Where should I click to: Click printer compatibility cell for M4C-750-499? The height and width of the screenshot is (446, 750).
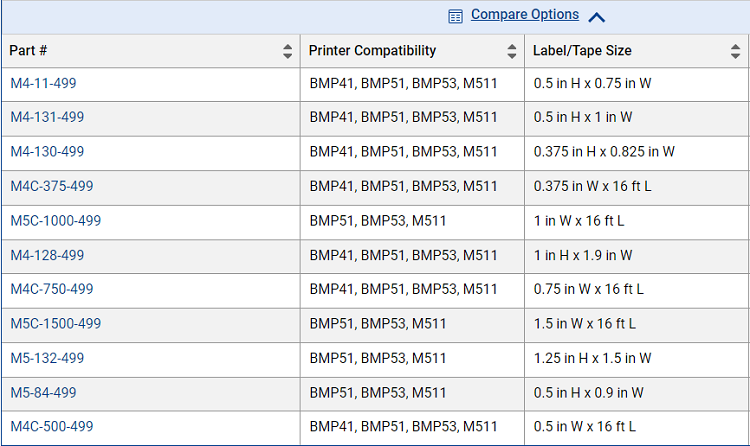(412, 290)
